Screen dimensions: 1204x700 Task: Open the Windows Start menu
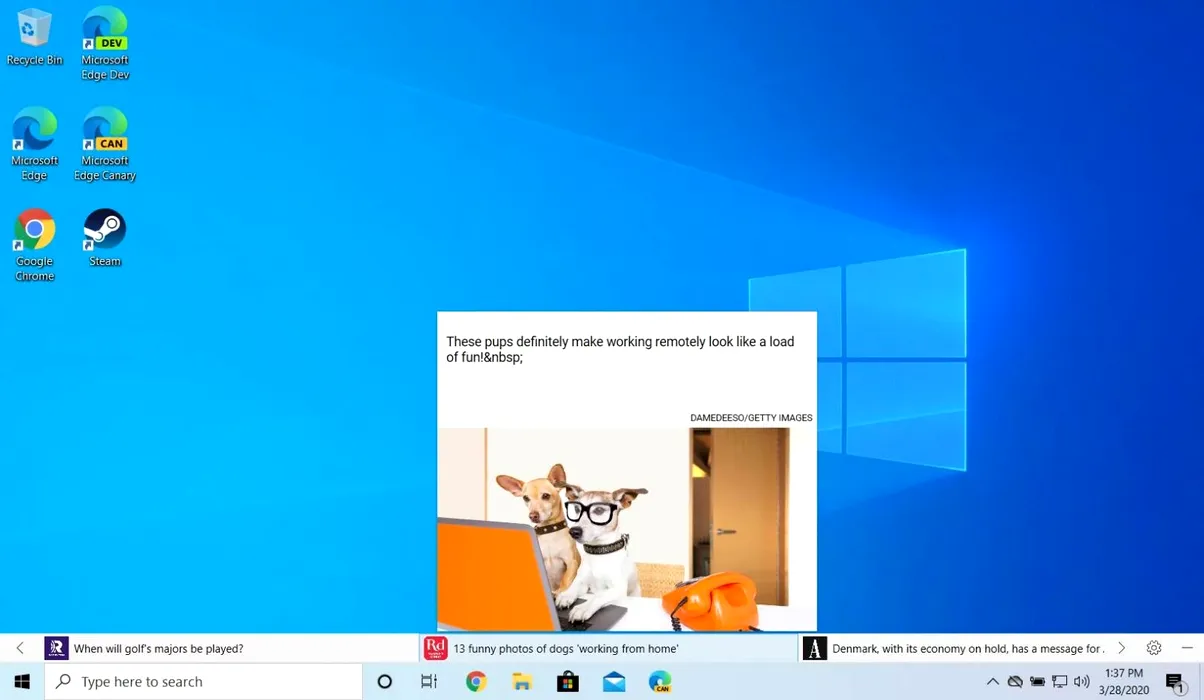coord(22,682)
